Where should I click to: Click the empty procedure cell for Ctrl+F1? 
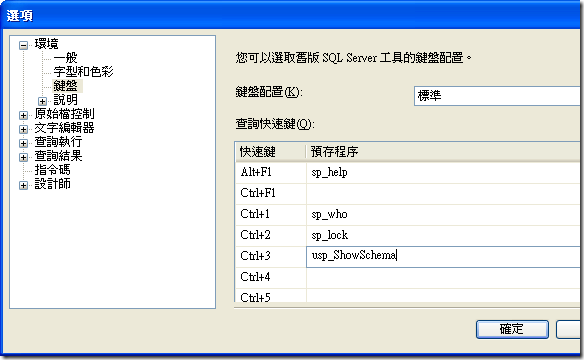443,193
